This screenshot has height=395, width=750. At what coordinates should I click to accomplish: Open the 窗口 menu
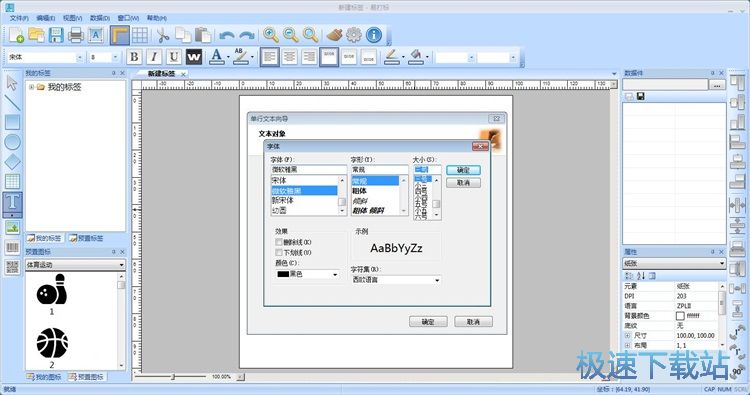tap(128, 18)
